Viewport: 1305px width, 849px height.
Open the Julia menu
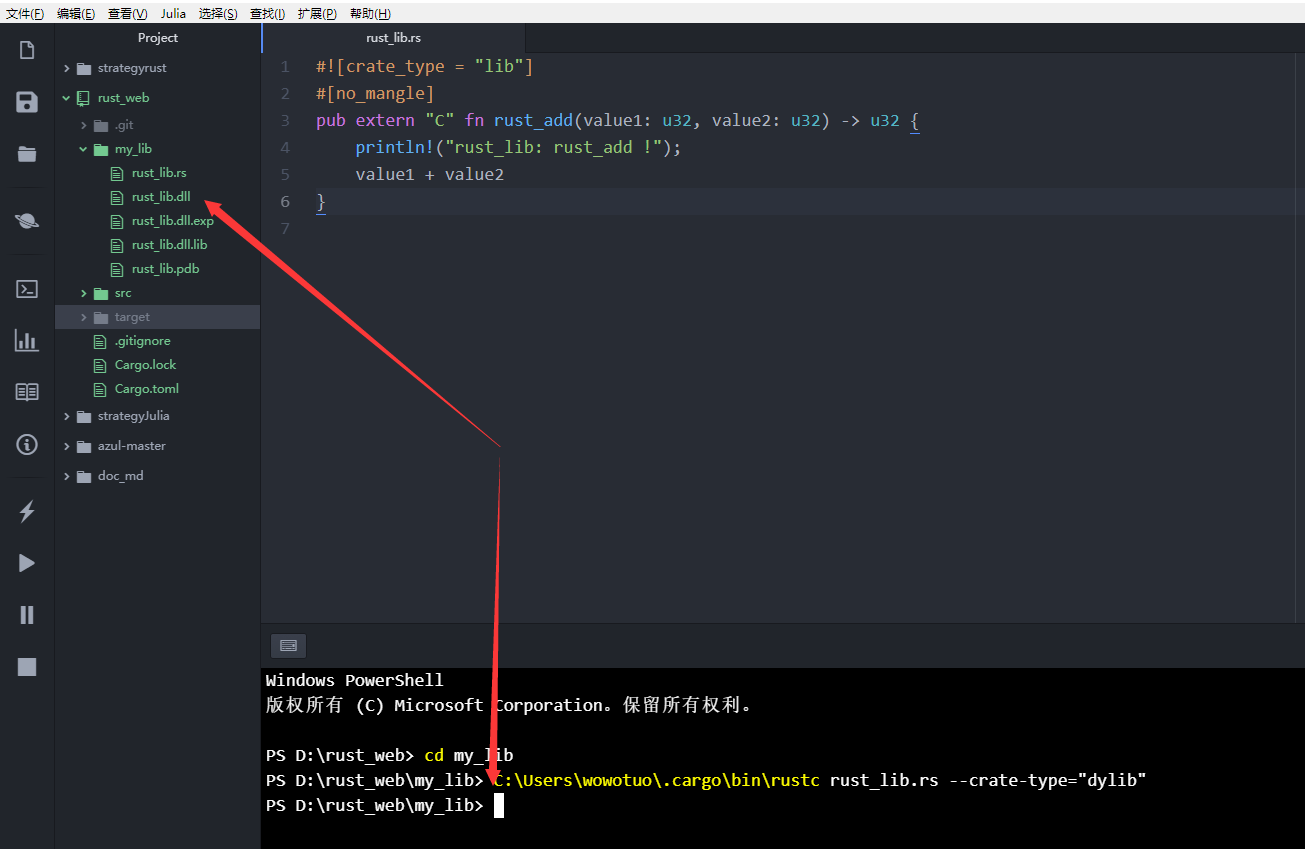pyautogui.click(x=173, y=13)
